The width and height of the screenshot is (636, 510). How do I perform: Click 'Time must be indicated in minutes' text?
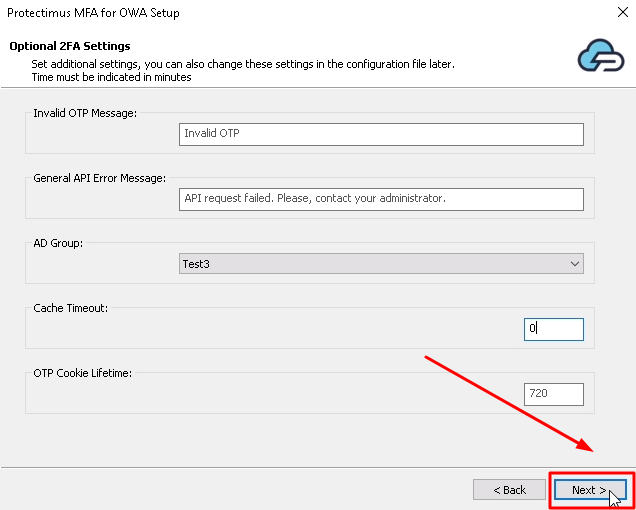[112, 77]
